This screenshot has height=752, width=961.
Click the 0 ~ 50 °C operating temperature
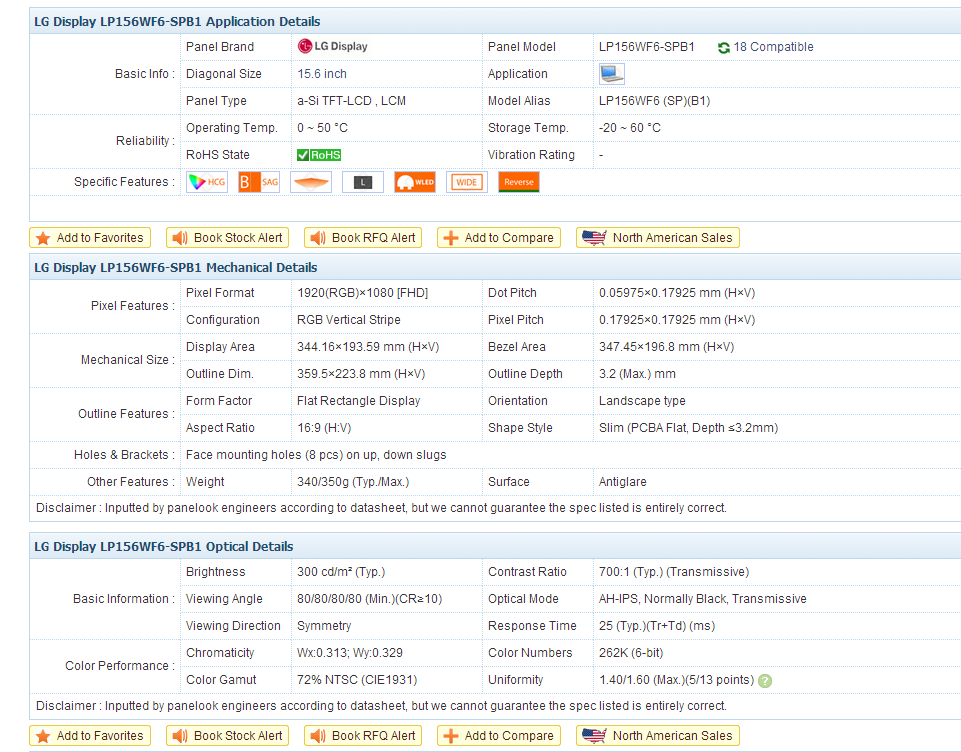click(322, 127)
